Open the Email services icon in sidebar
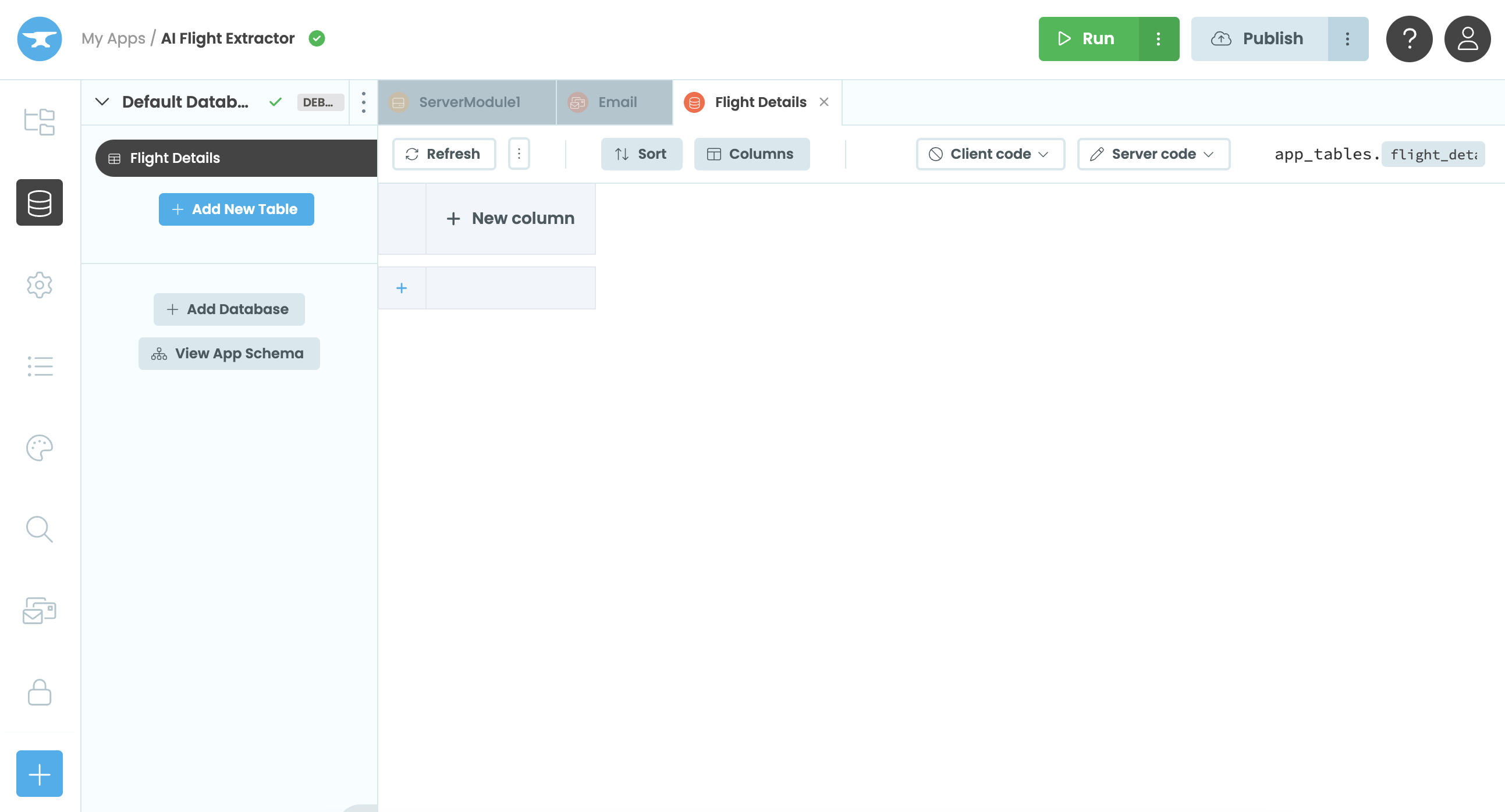This screenshot has height=812, width=1505. point(39,611)
